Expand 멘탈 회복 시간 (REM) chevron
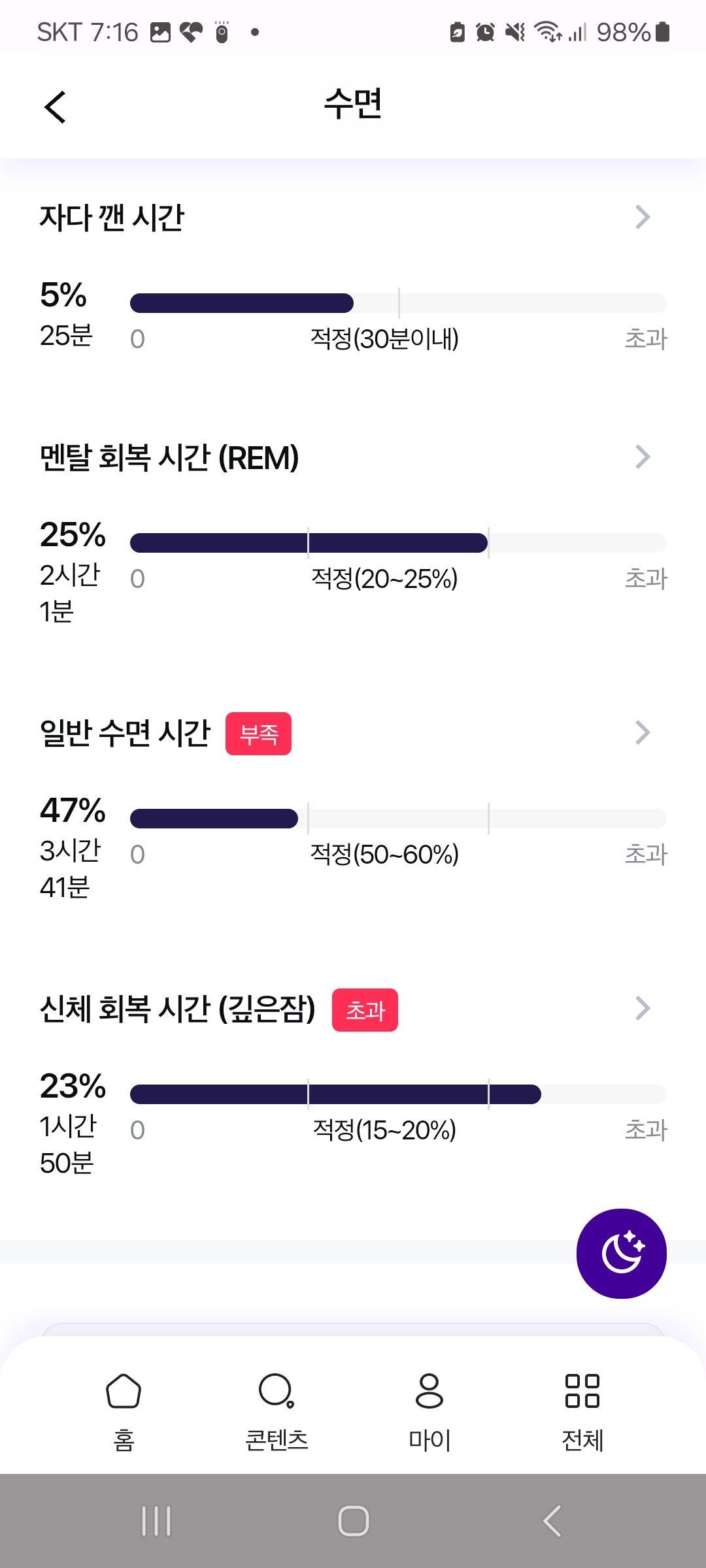Viewport: 706px width, 1568px height. [x=643, y=457]
